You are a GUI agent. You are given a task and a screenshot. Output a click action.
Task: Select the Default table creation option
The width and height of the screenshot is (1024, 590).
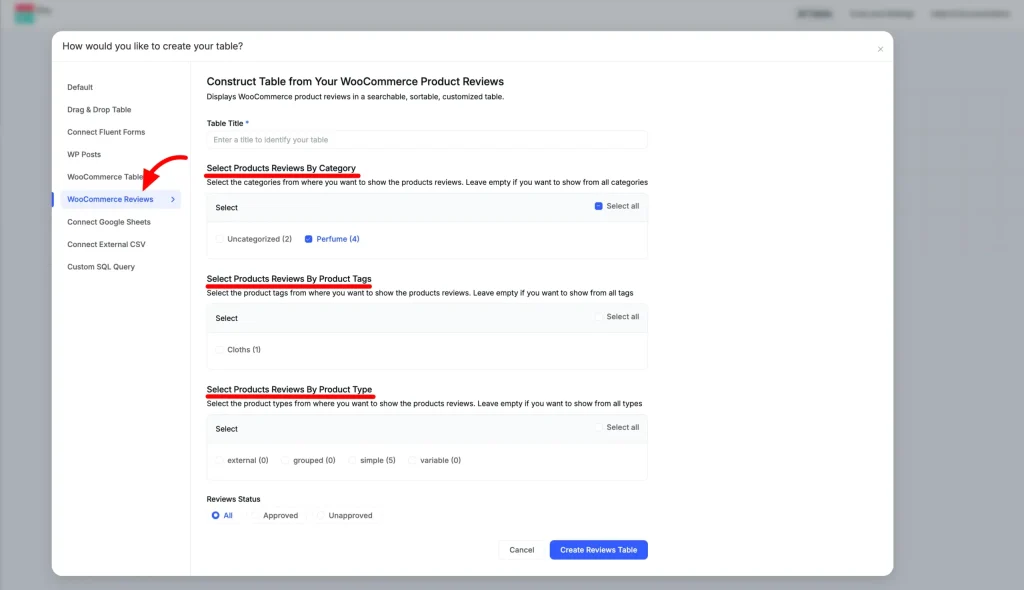(79, 87)
